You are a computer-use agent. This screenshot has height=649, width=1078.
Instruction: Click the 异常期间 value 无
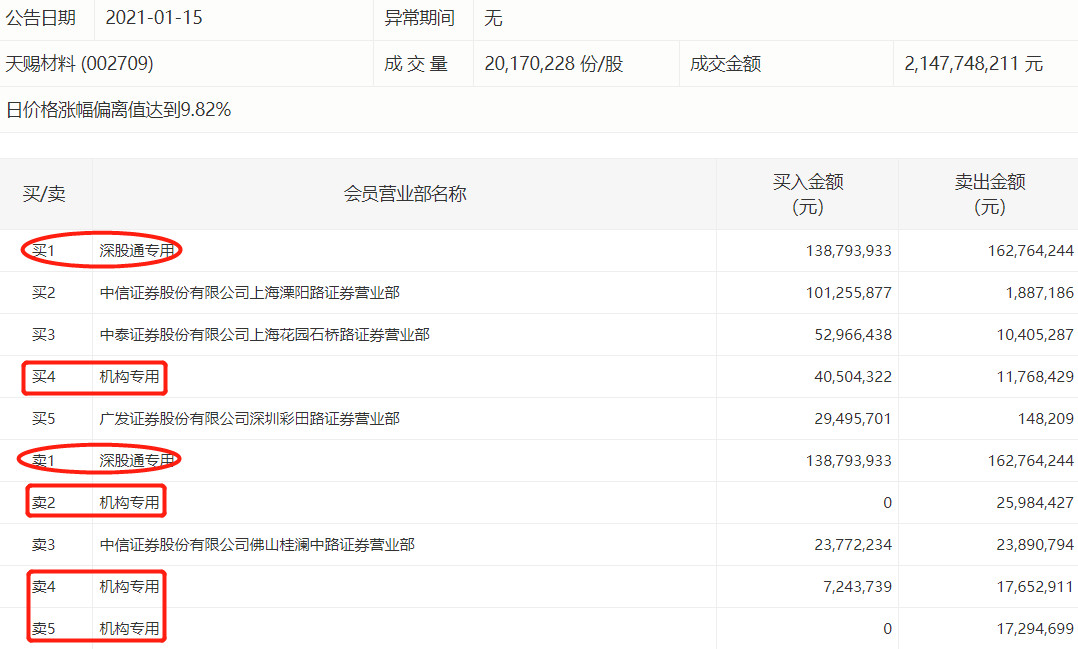click(x=493, y=18)
